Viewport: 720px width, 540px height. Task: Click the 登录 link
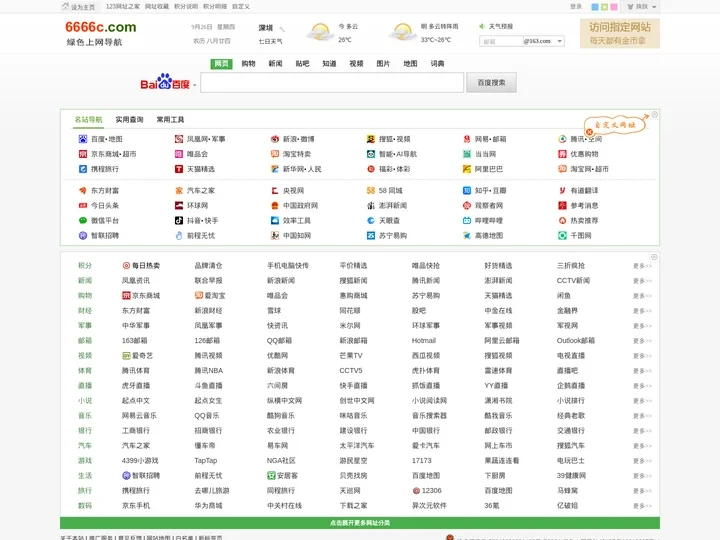576,6
